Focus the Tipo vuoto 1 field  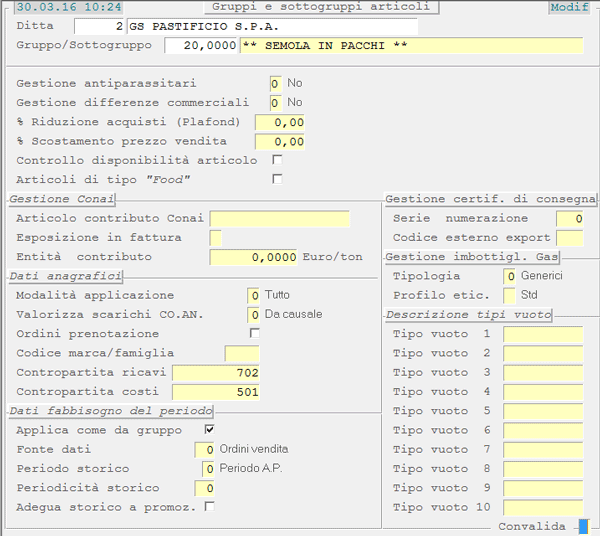click(x=542, y=334)
